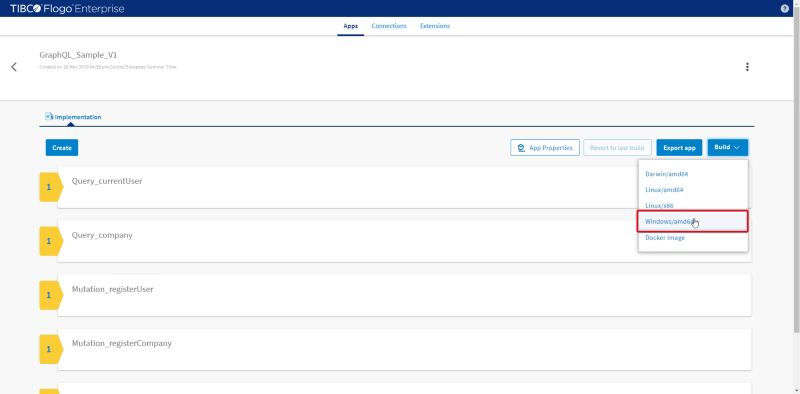Collapse the Build dropdown
Viewport: 800px width, 394px height.
728,147
